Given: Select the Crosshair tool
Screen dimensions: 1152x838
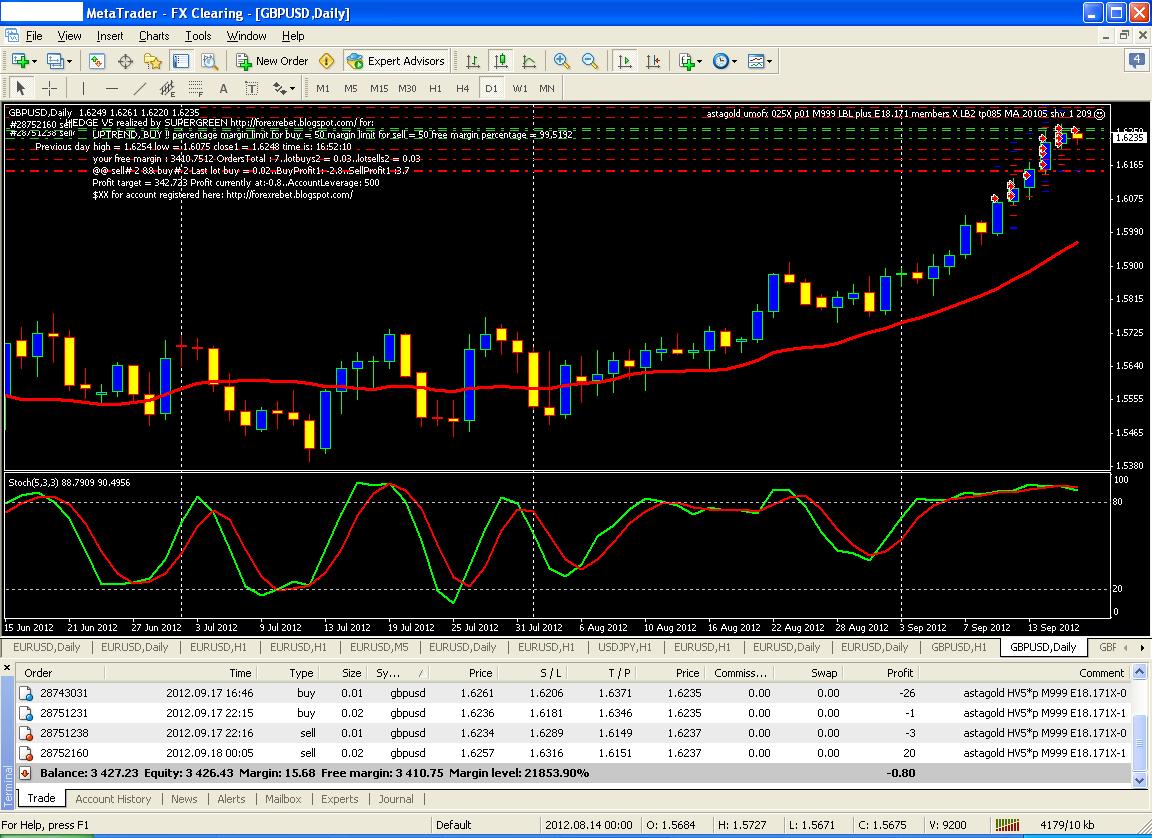Looking at the screenshot, I should tap(49, 88).
